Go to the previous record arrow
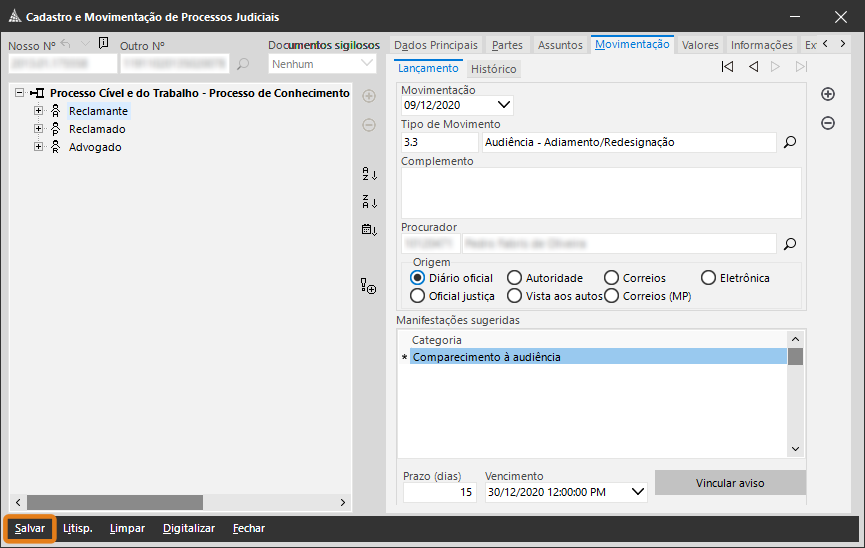 point(753,67)
